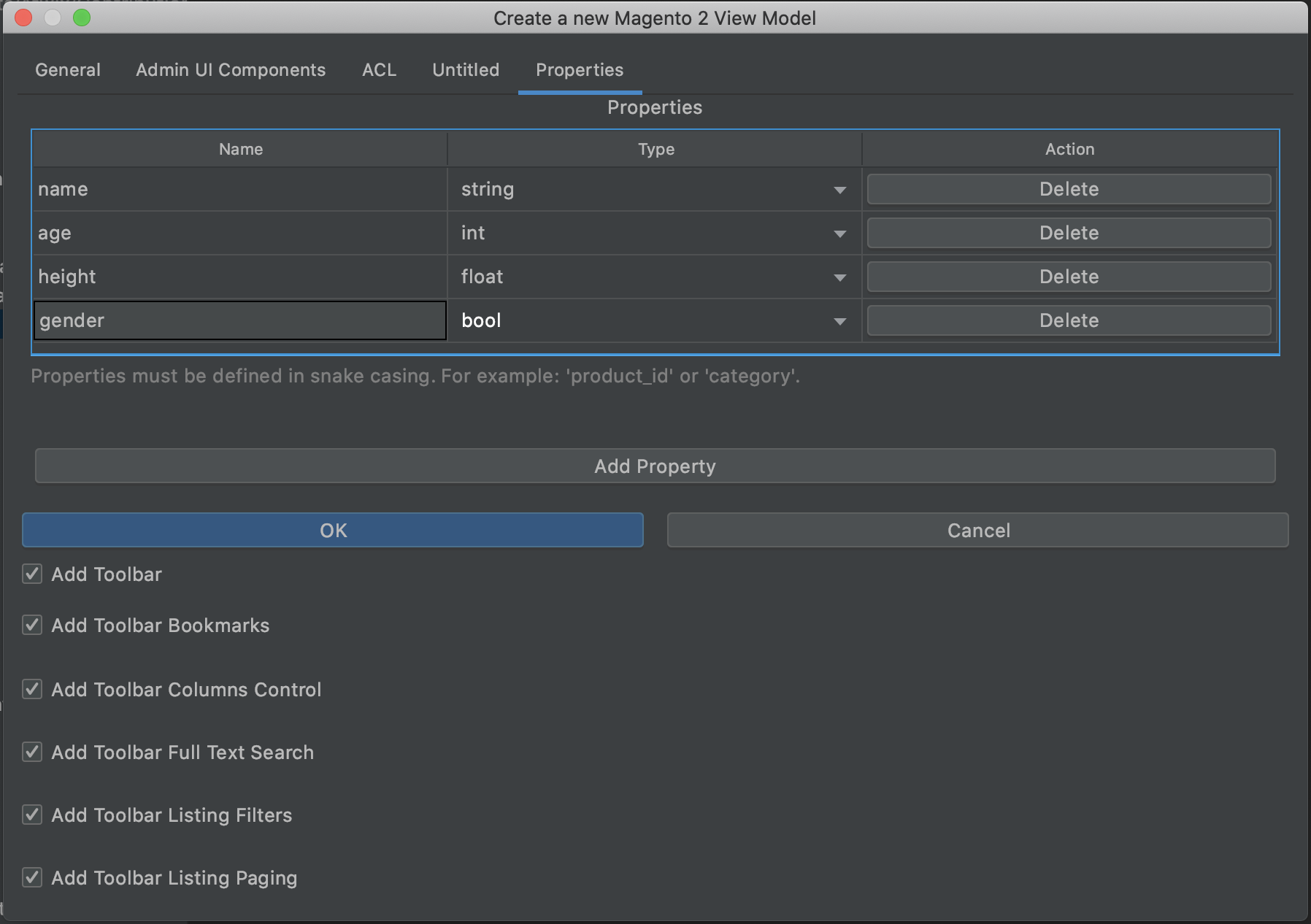Select the 'name' property name cell
Screen dimensions: 1311x924
pos(240,190)
